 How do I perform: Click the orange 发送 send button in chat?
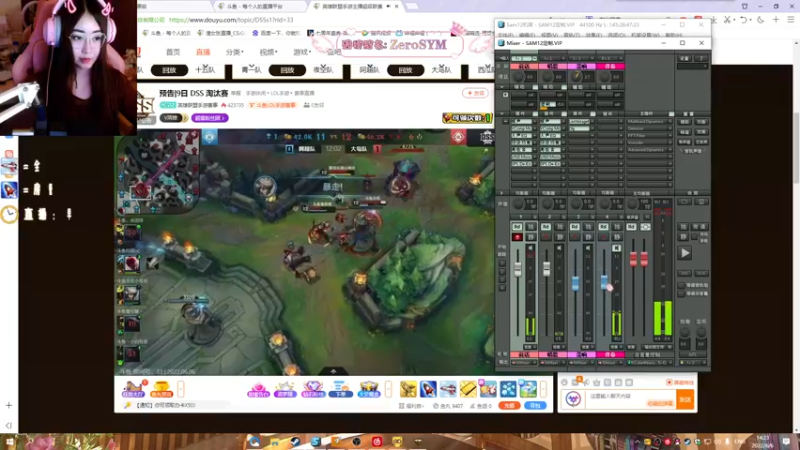pos(685,399)
